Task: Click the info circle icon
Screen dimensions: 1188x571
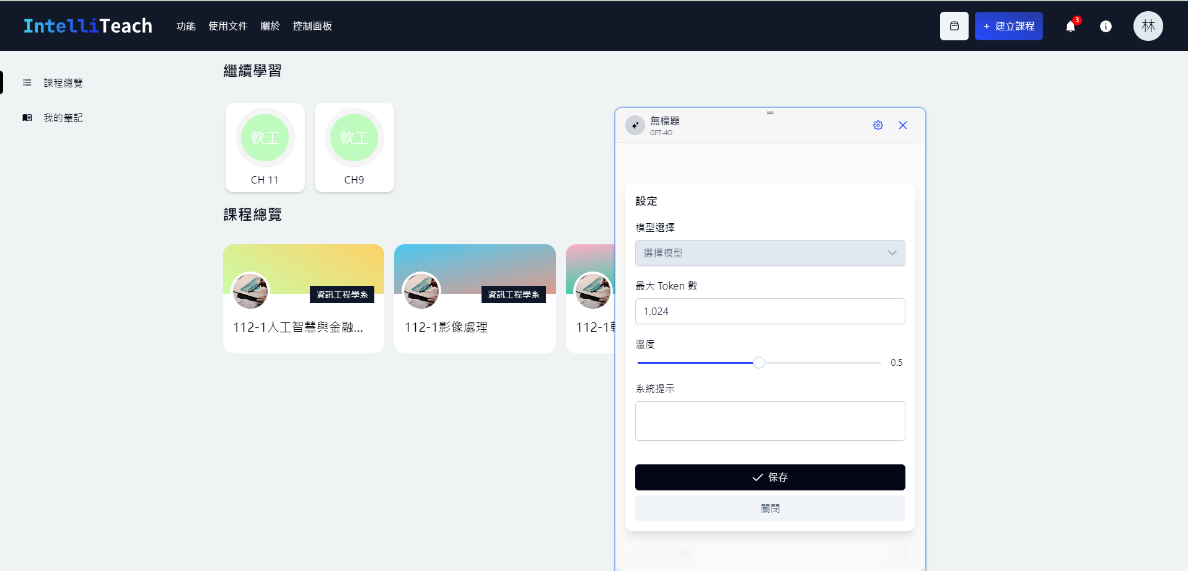Action: tap(1105, 26)
